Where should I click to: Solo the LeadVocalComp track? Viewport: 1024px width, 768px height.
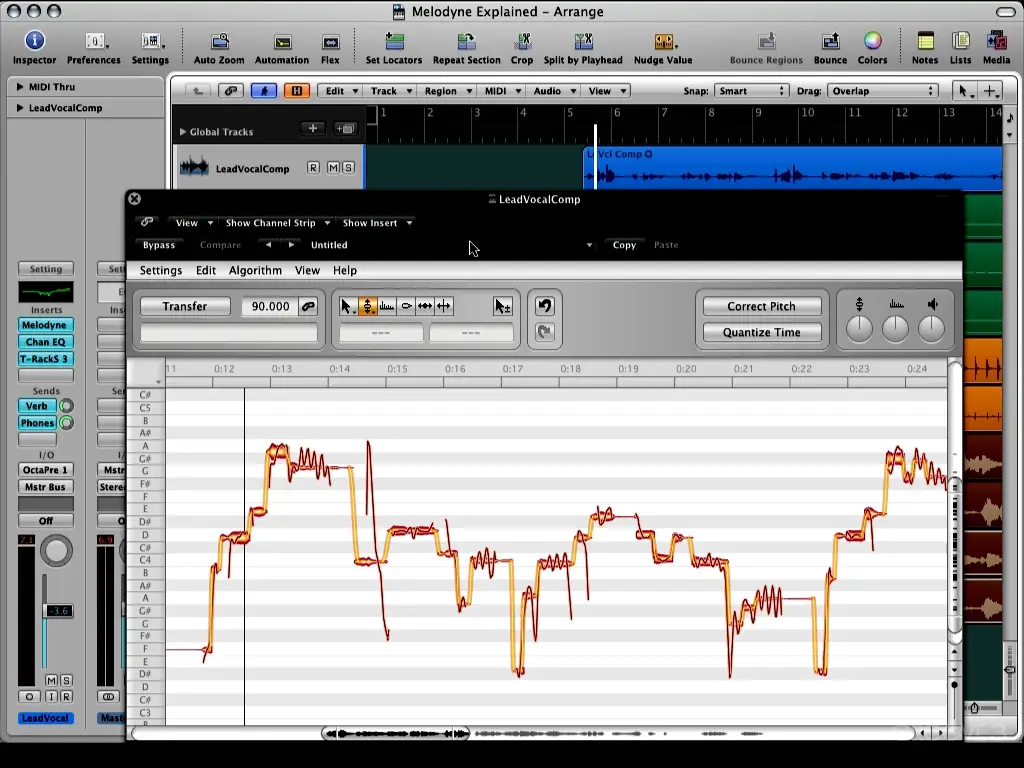click(x=348, y=168)
